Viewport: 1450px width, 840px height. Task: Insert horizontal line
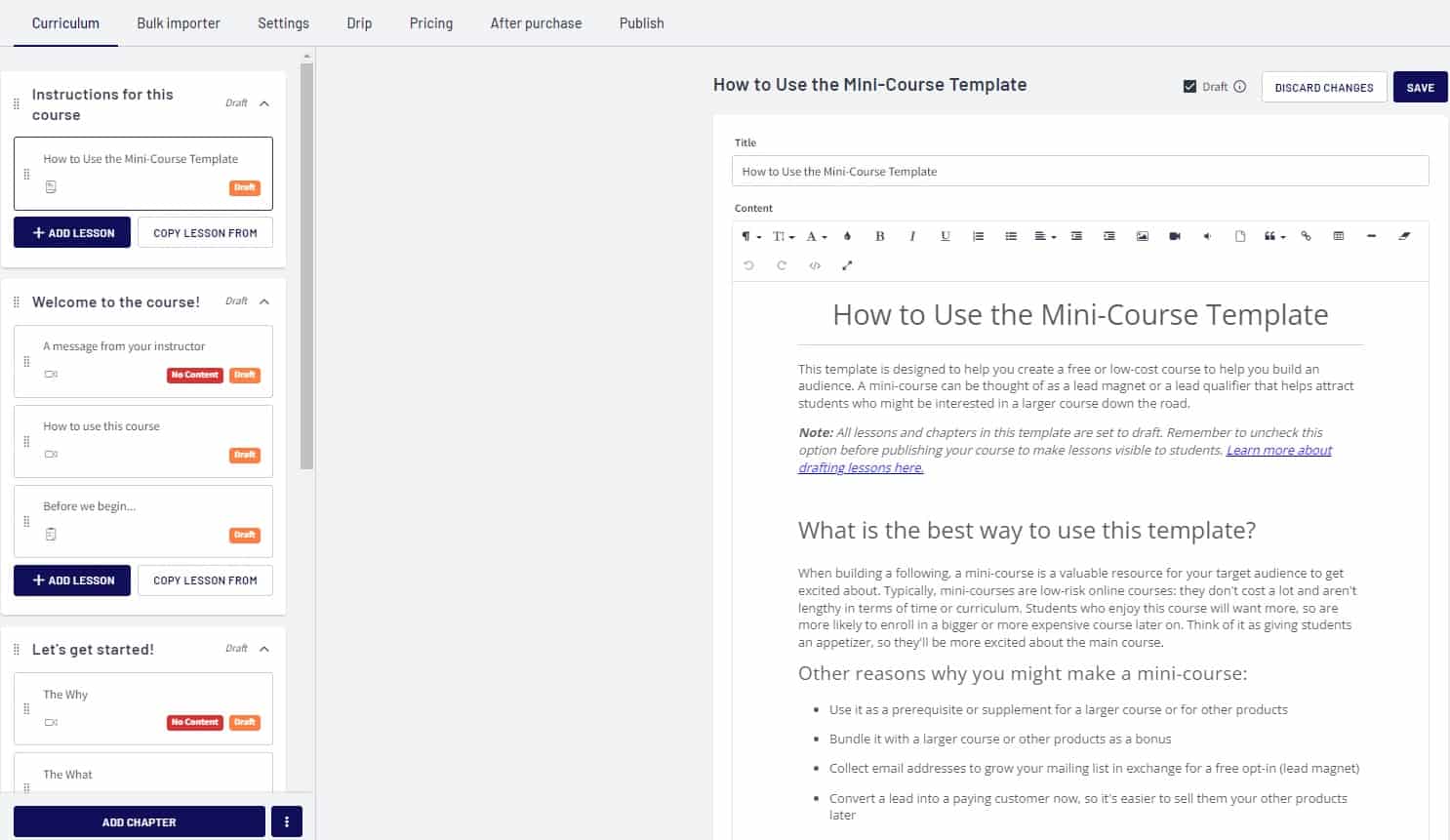pos(1371,236)
